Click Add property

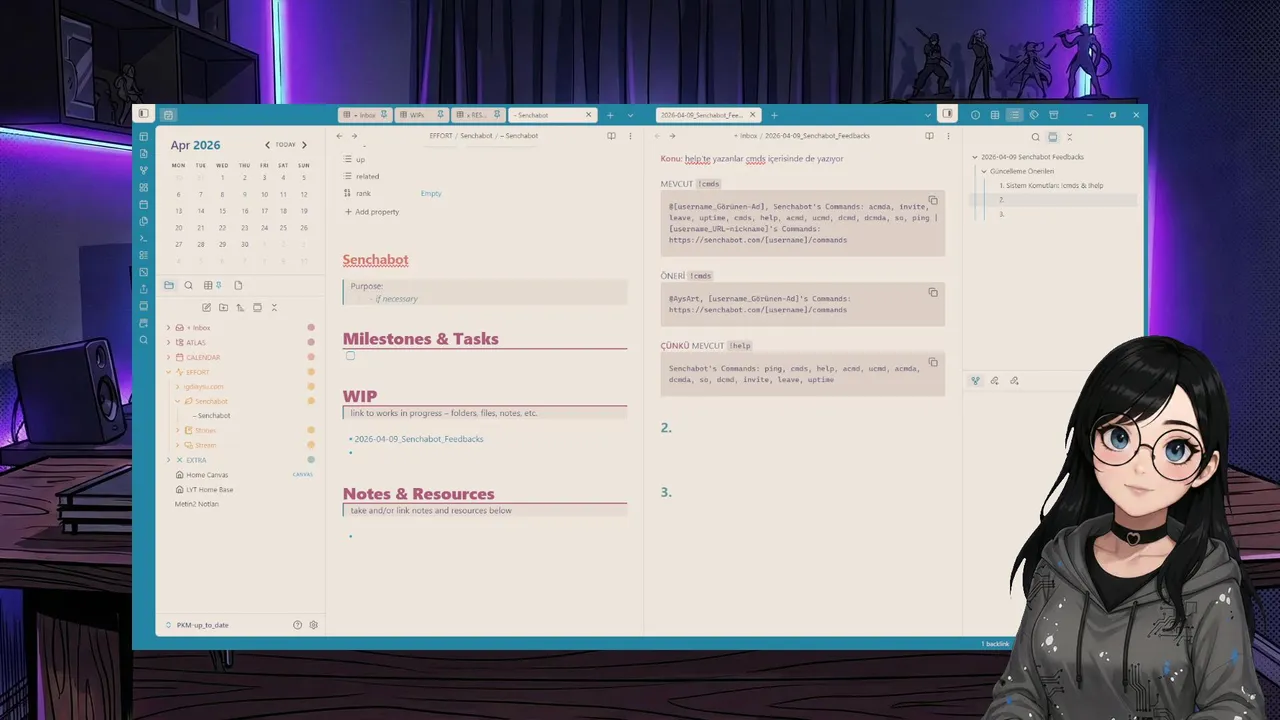[x=371, y=212]
